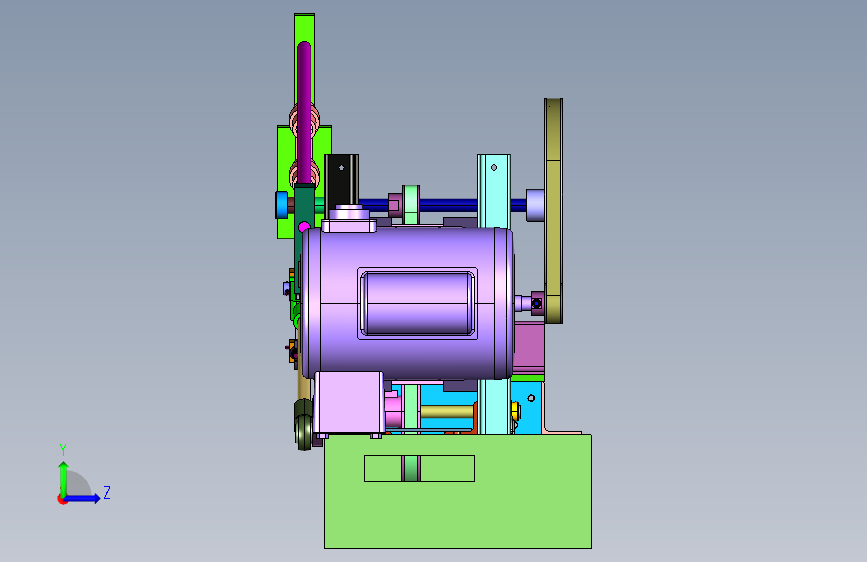Select the blue knob on the left end

[x=281, y=205]
